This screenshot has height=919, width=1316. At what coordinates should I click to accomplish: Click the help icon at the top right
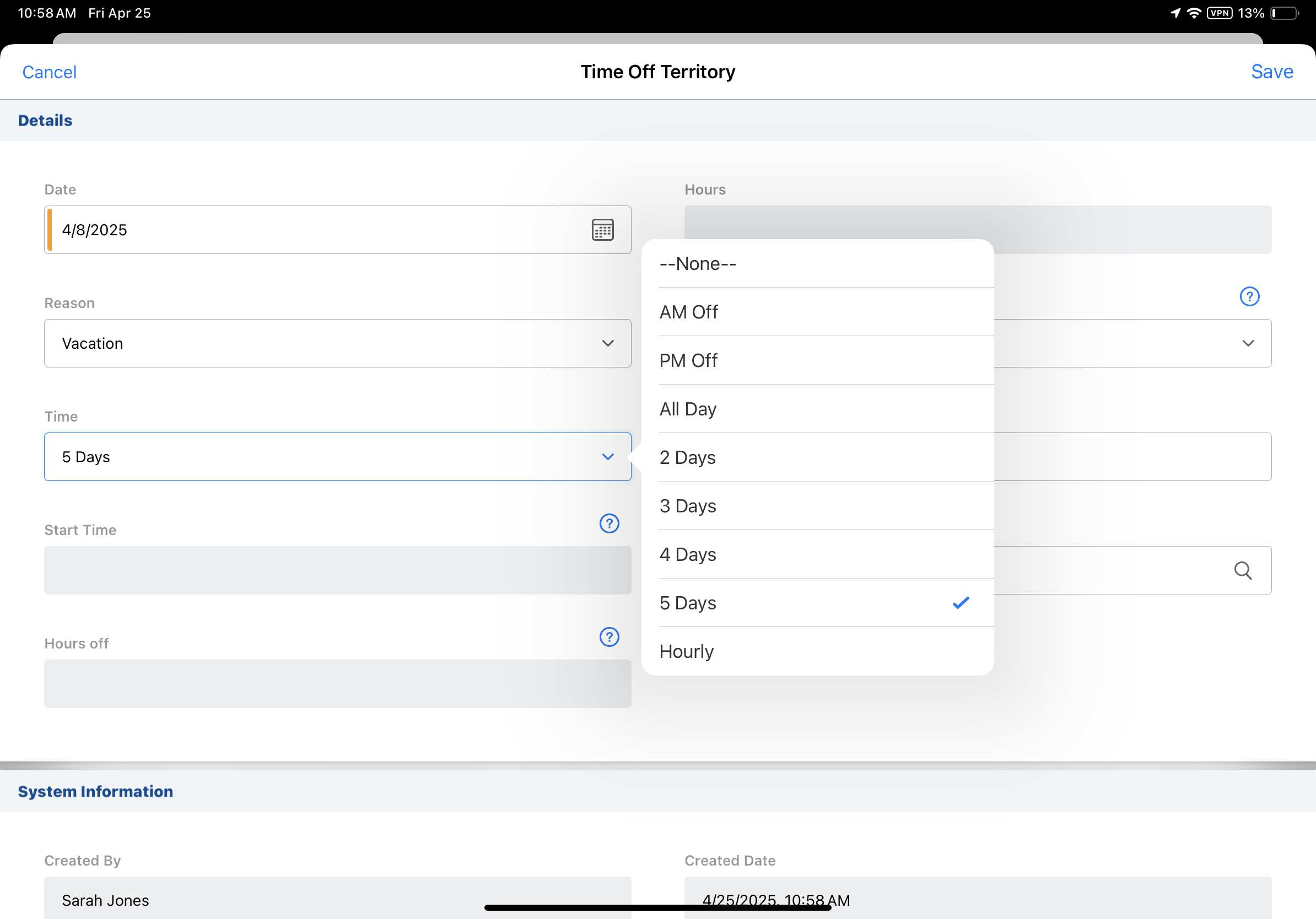pos(1249,296)
